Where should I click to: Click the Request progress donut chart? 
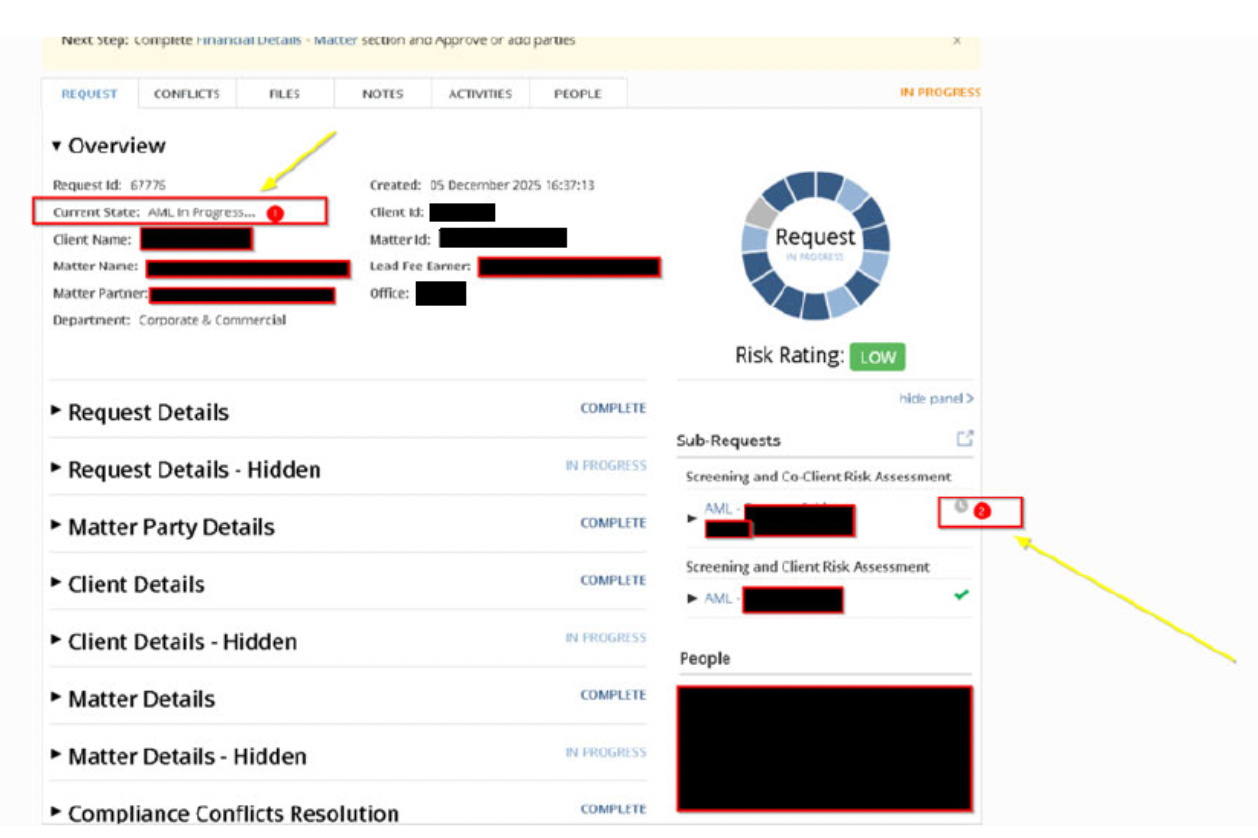pyautogui.click(x=815, y=245)
